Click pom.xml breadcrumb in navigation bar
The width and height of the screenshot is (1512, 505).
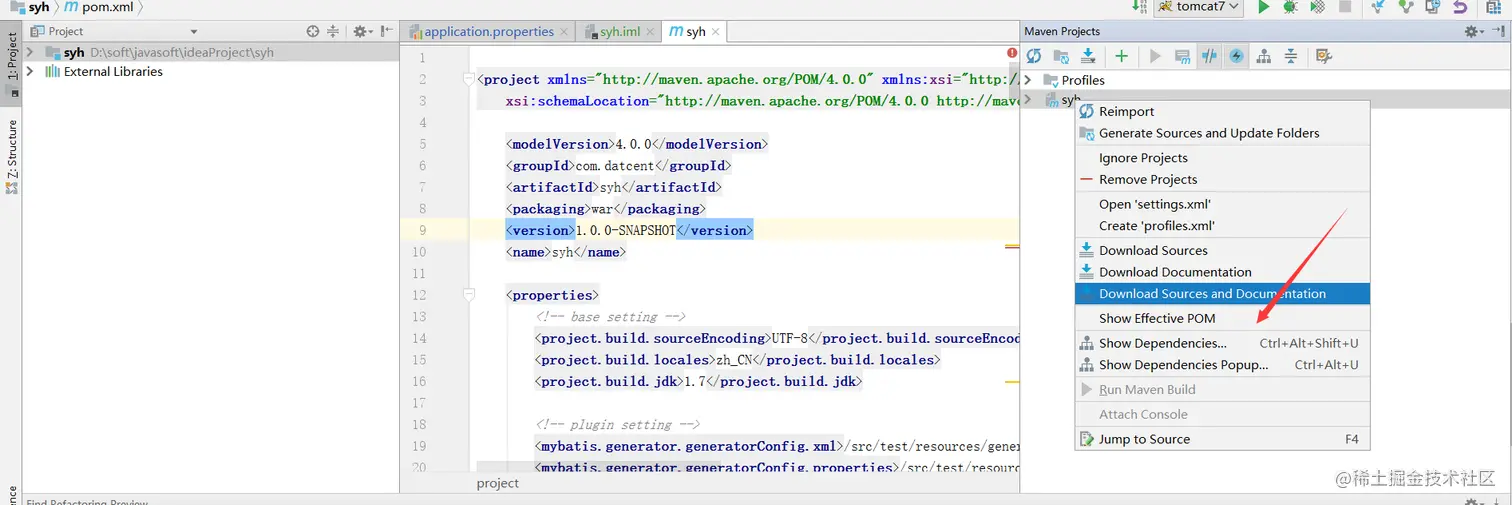point(98,7)
